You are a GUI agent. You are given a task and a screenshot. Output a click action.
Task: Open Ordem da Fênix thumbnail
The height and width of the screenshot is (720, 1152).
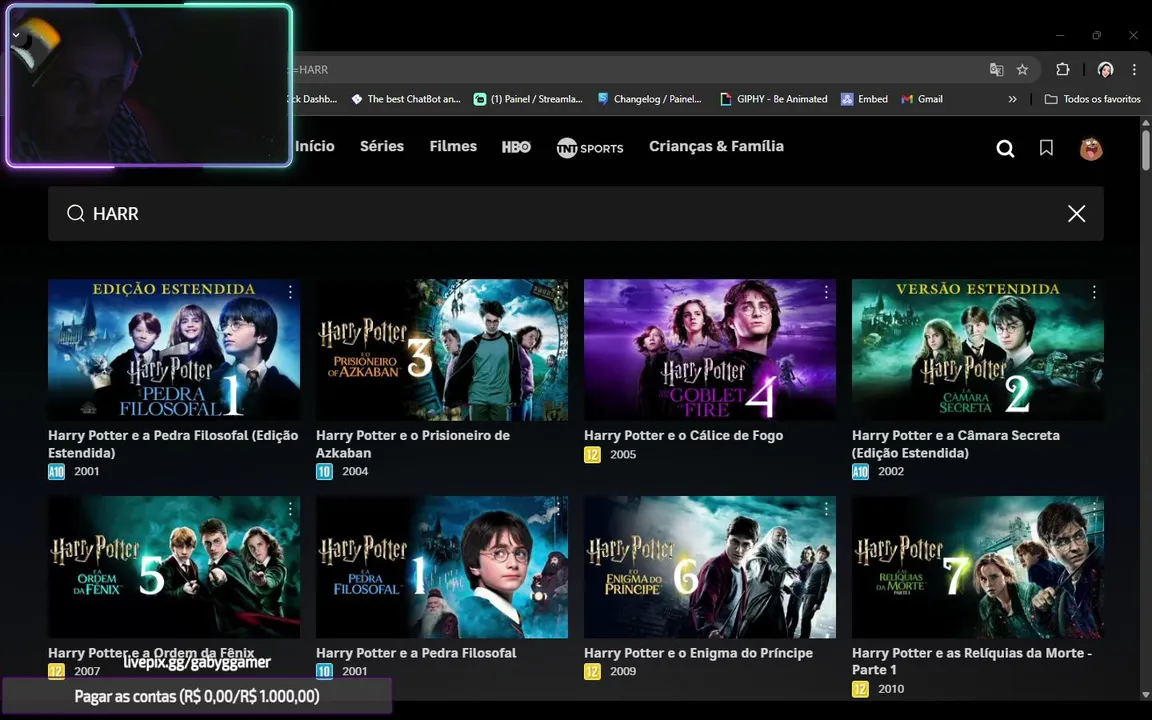(x=174, y=567)
